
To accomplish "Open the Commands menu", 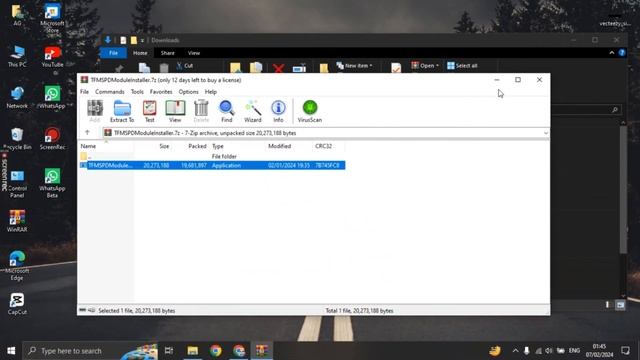I will [x=110, y=92].
